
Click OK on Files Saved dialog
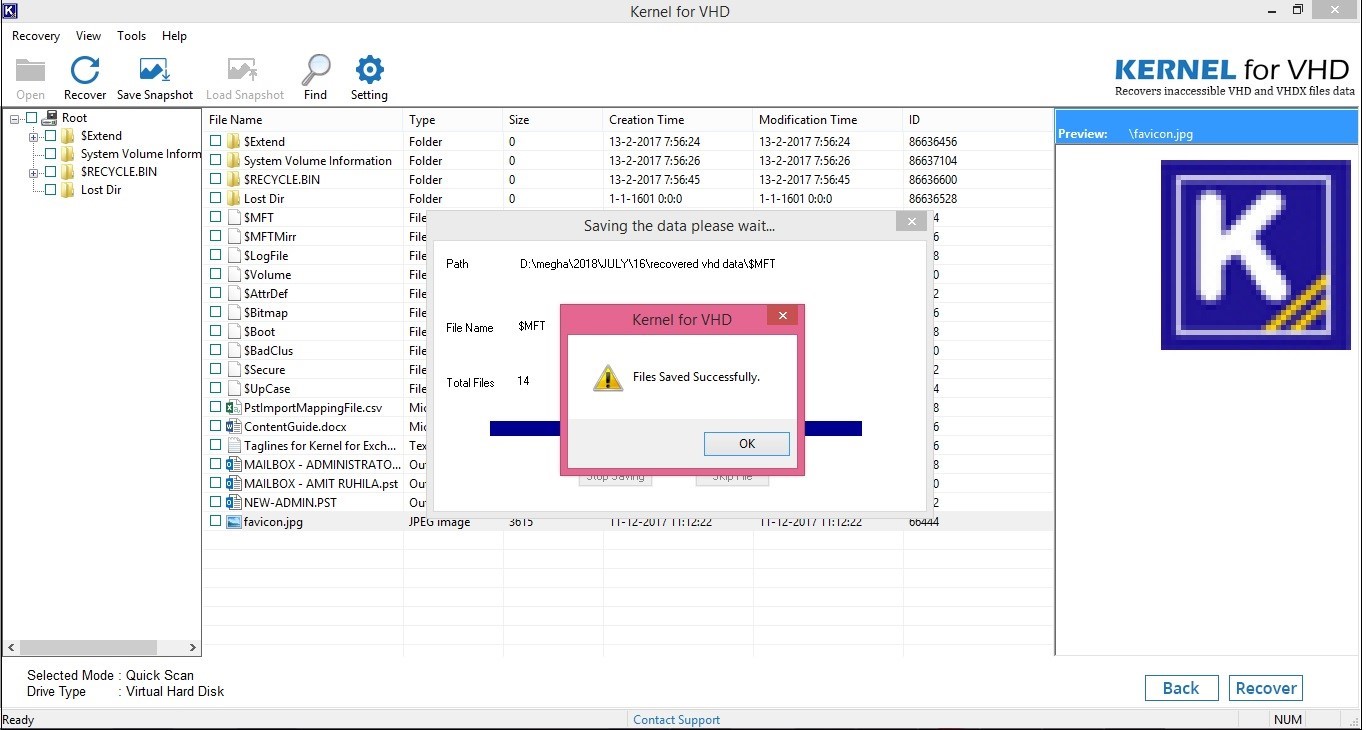(x=746, y=443)
